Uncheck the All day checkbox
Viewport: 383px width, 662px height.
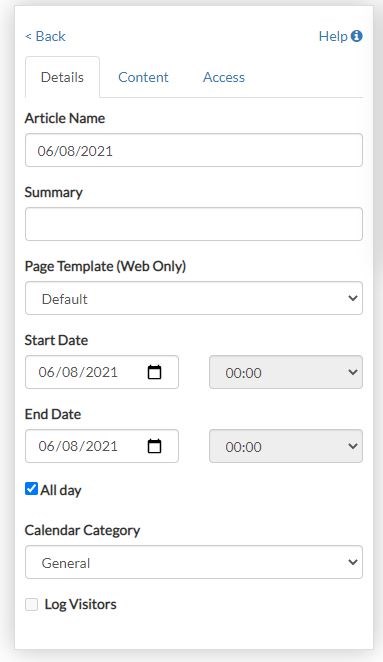point(31,489)
